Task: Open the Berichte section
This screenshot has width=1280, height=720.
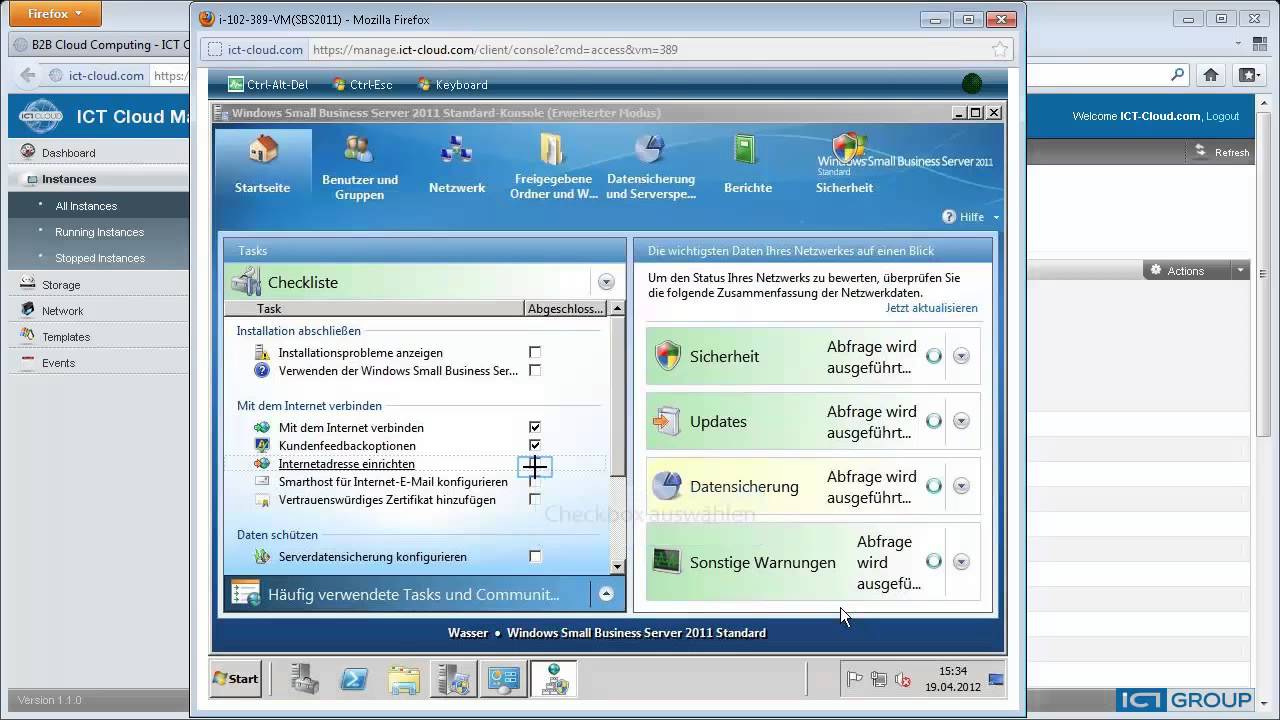Action: tap(748, 165)
